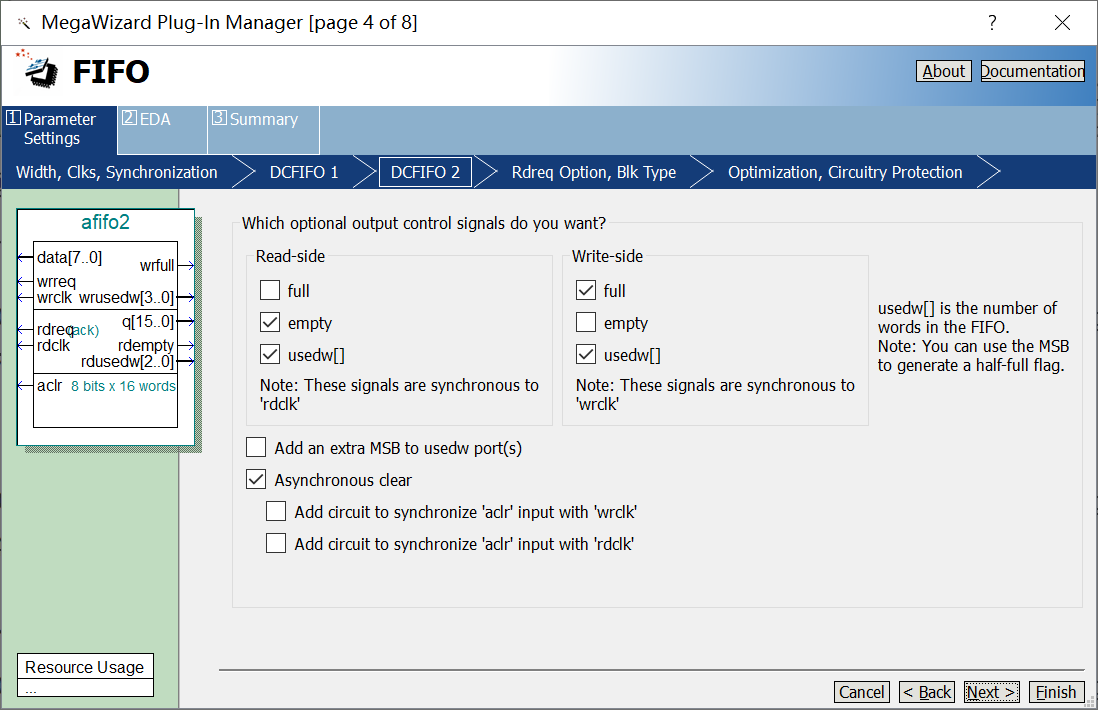Click the Back button
The width and height of the screenshot is (1098, 710).
point(927,692)
